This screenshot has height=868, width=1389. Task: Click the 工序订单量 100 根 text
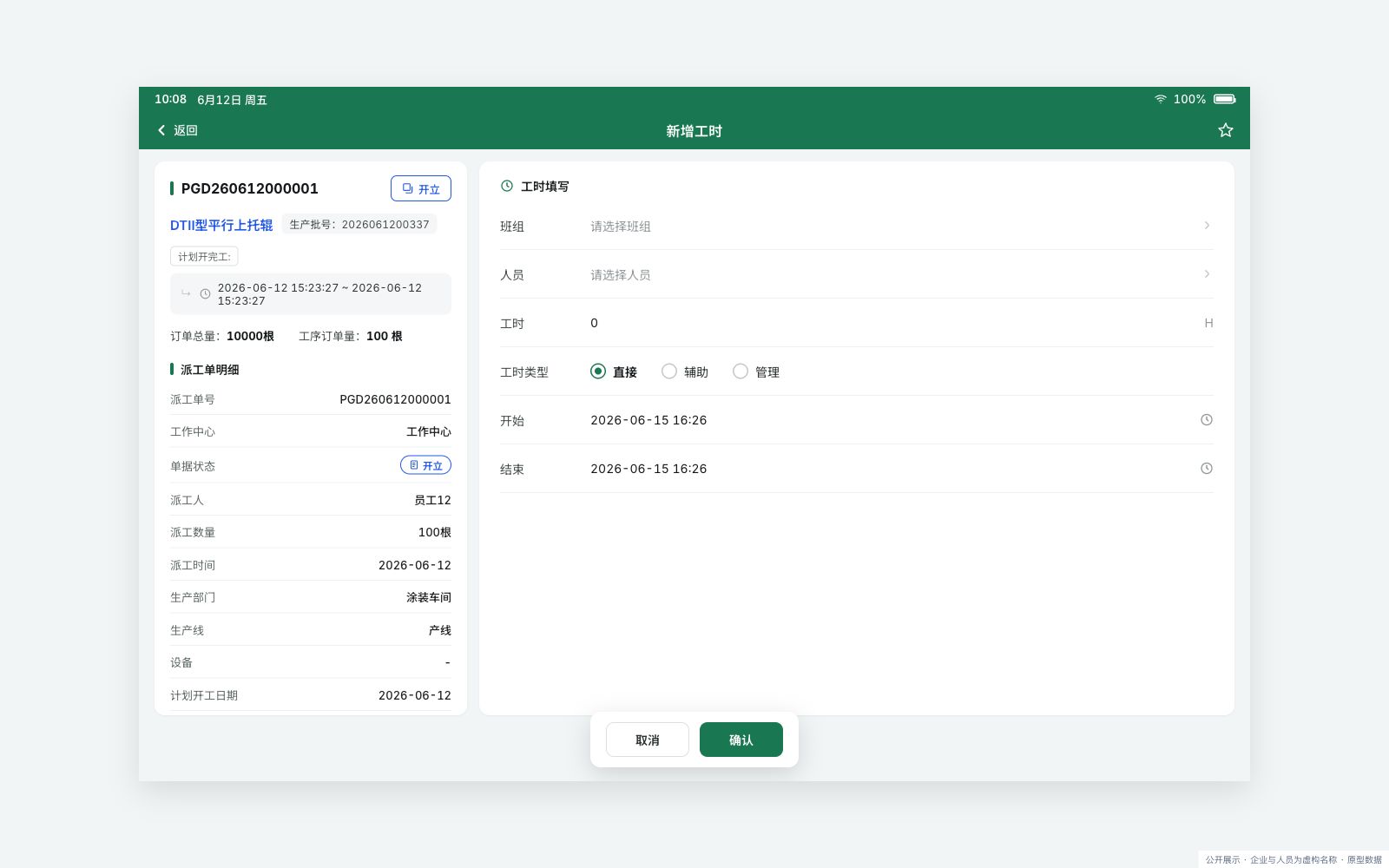coord(351,336)
